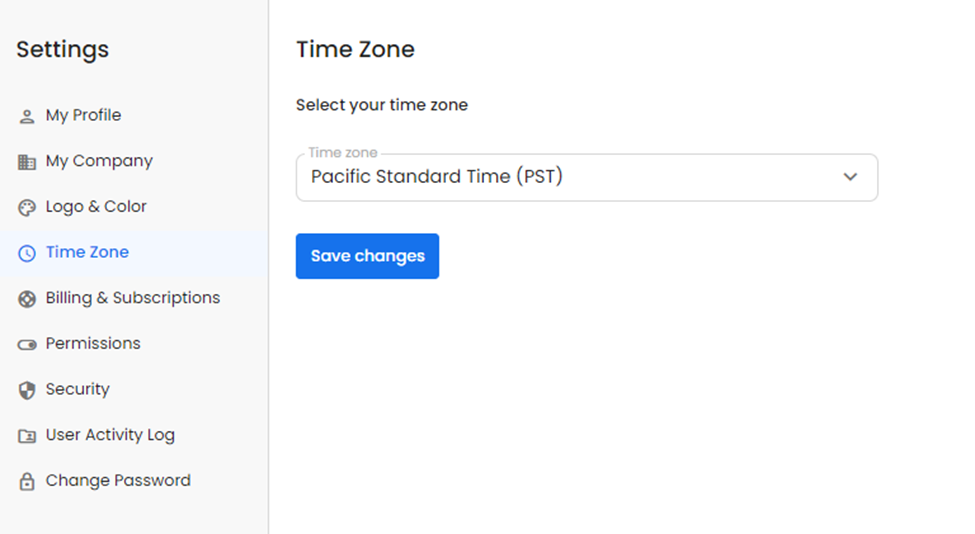Viewport: 975px width, 534px height.
Task: Click the Security shield icon
Action: pyautogui.click(x=27, y=390)
